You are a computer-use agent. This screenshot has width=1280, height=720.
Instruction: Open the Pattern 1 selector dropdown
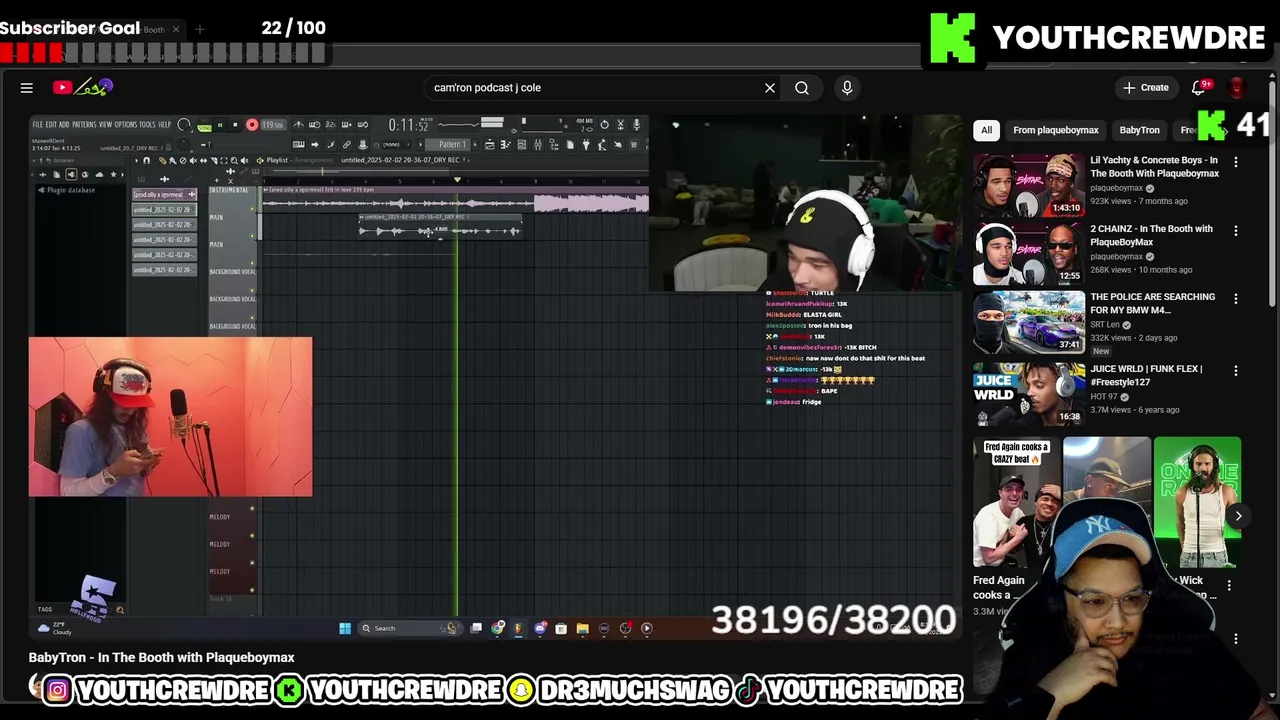pos(451,145)
